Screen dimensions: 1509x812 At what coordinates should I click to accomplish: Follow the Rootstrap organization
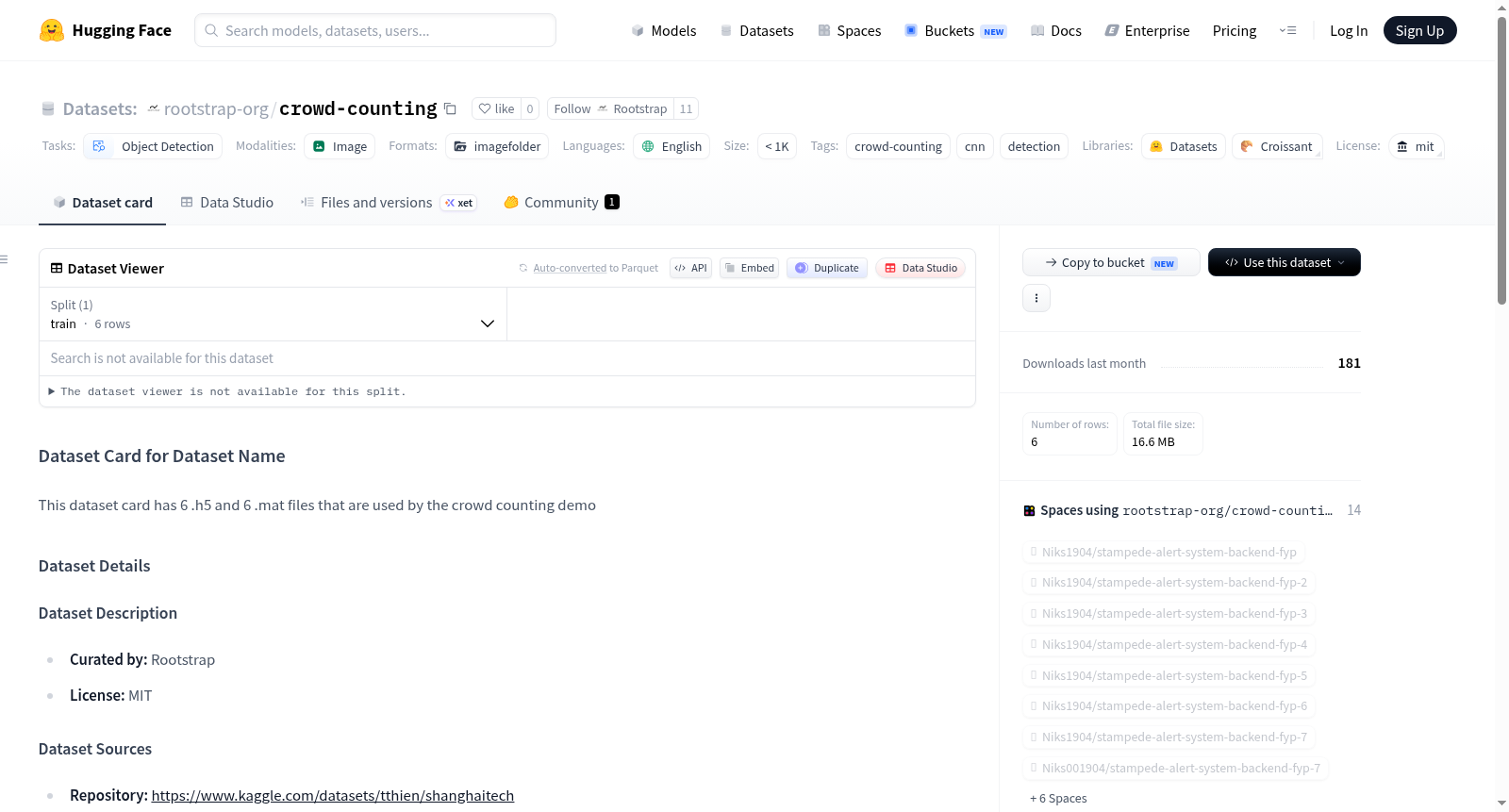click(610, 108)
